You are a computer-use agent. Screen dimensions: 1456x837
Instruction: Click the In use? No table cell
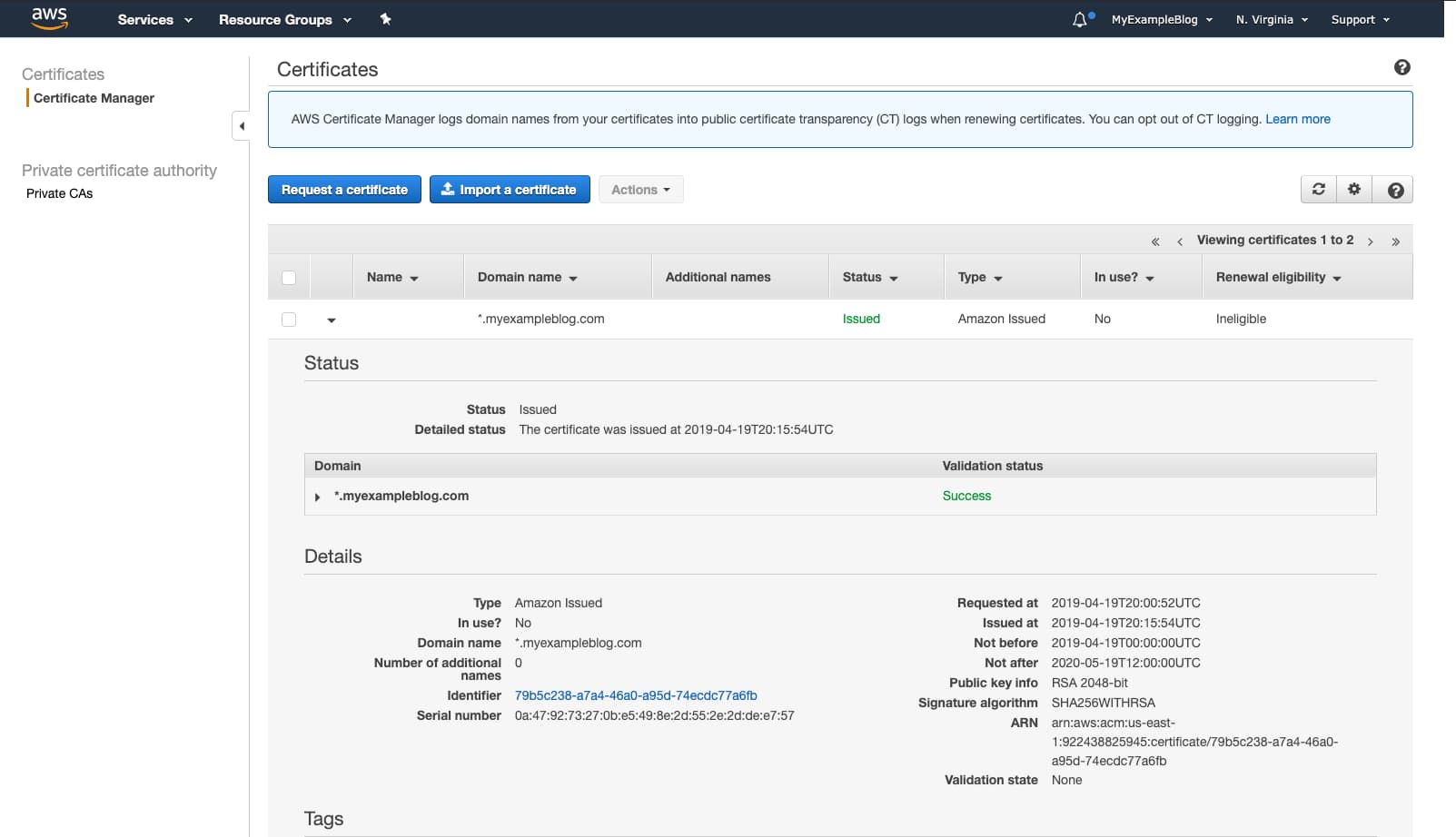pos(1103,319)
